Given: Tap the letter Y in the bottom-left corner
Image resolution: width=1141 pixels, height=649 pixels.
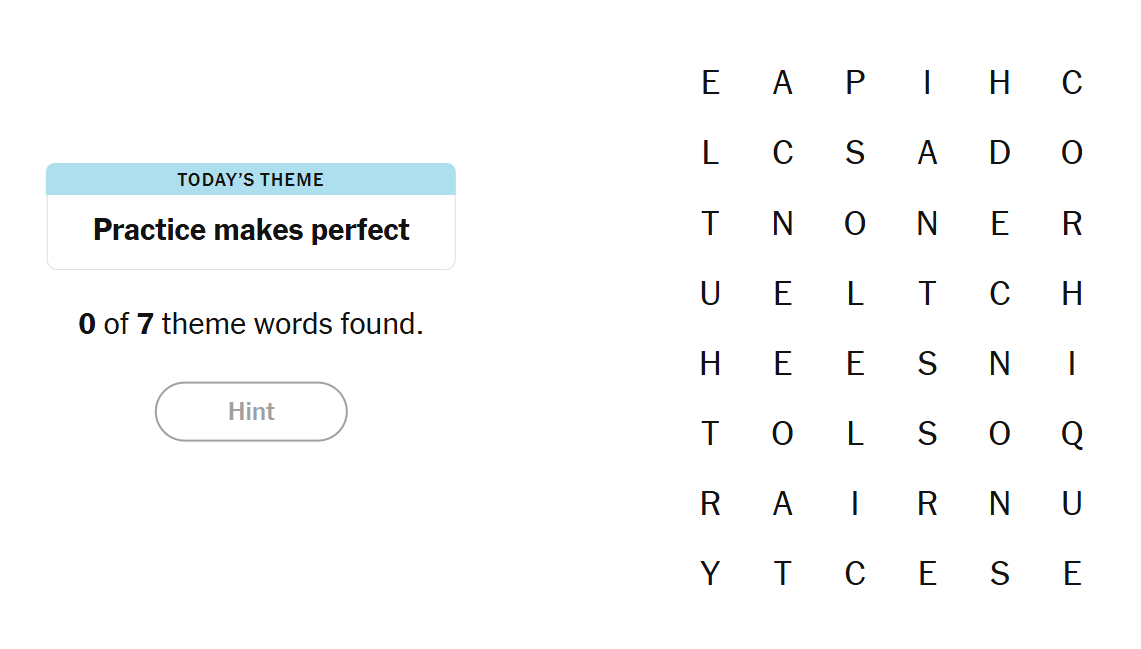Looking at the screenshot, I should click(x=710, y=574).
